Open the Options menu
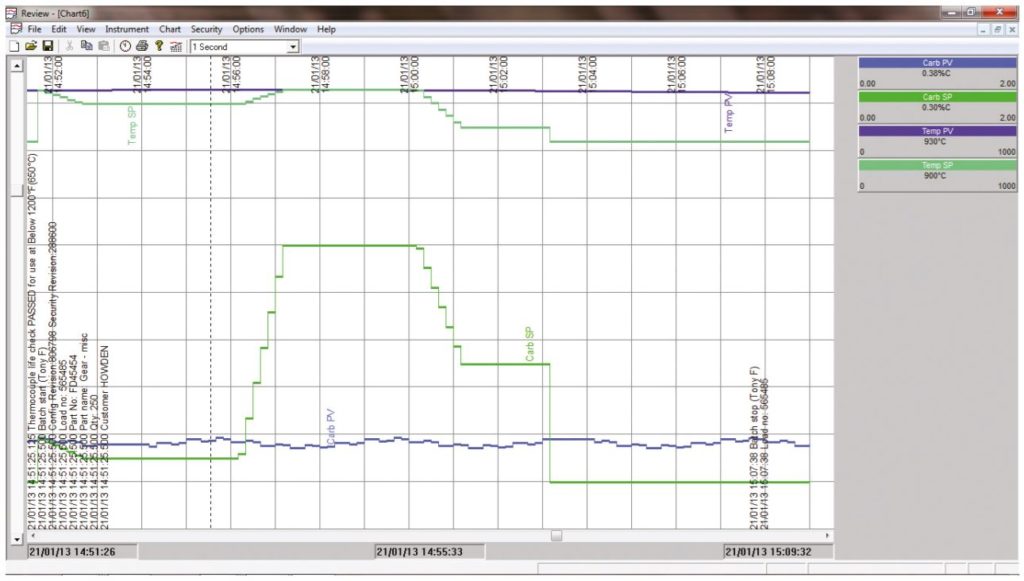 [247, 29]
